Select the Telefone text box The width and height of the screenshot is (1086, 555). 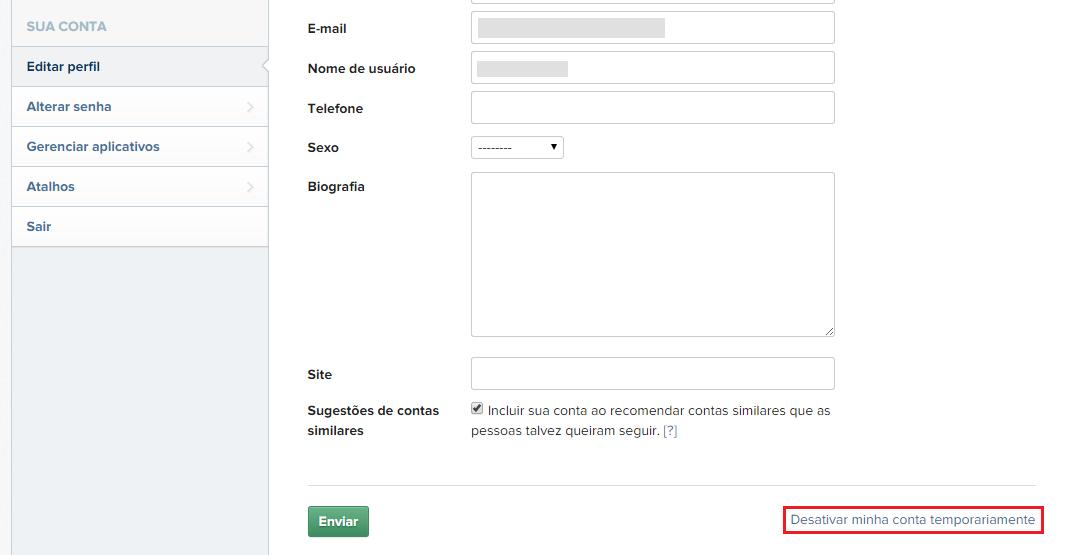(652, 108)
